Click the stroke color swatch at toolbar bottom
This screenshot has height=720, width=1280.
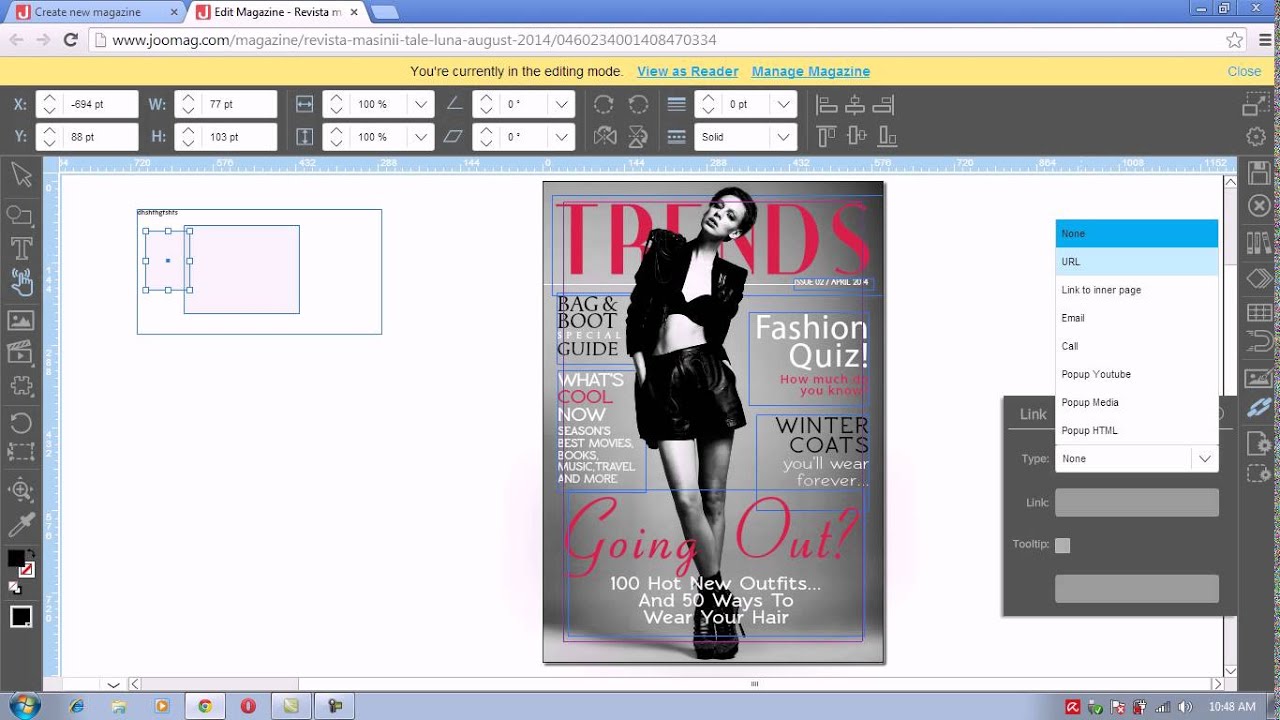point(21,616)
